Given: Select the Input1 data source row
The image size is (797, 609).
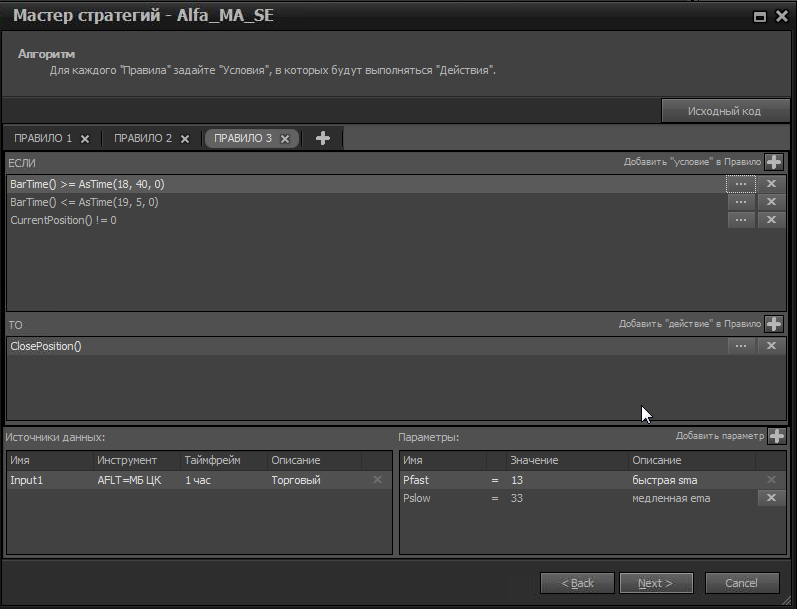Looking at the screenshot, I should (50, 481).
